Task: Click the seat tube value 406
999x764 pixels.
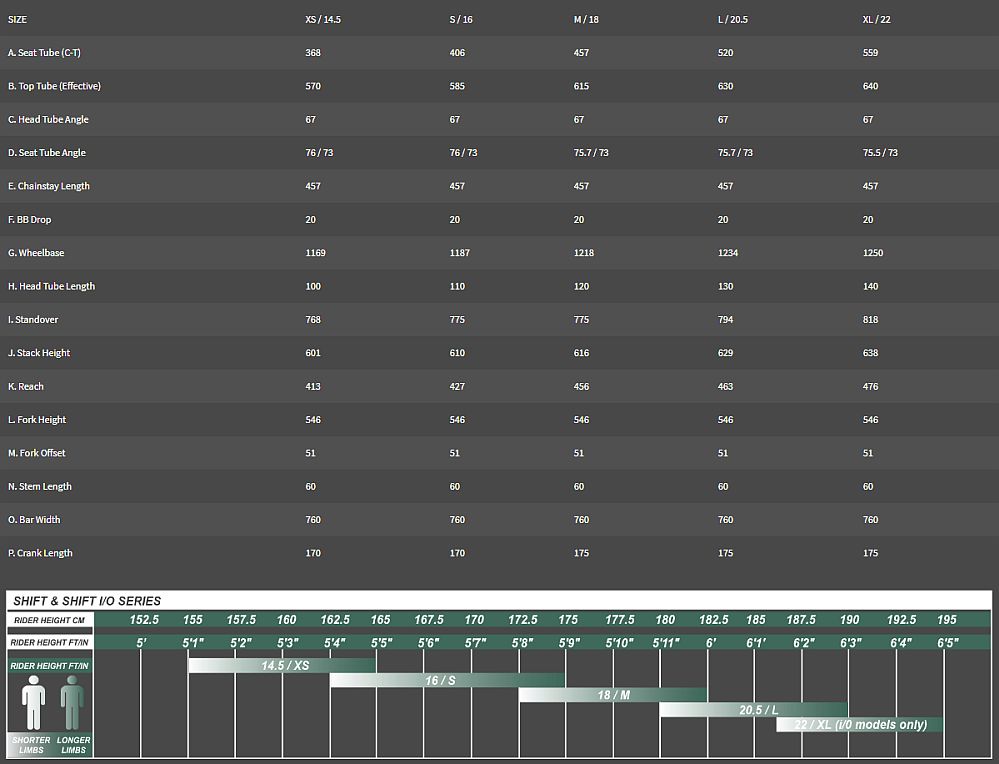Action: pos(457,53)
